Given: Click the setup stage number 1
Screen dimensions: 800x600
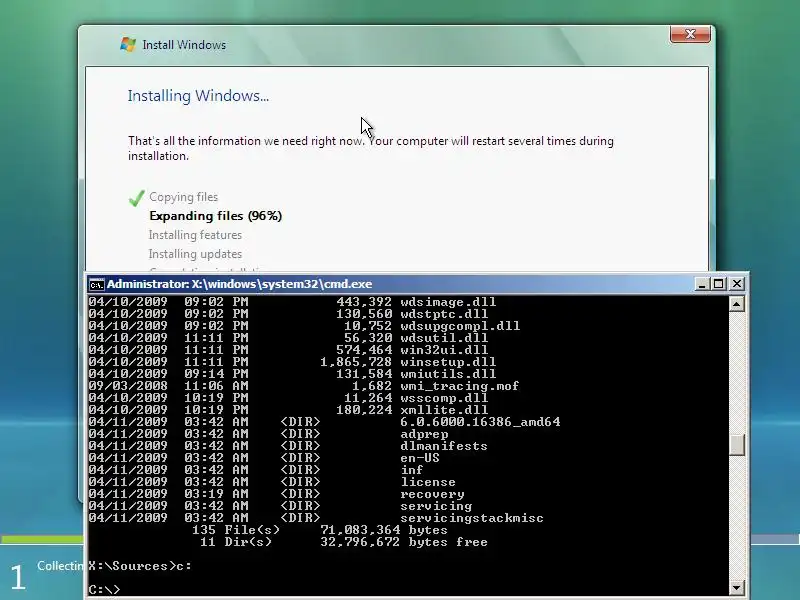Looking at the screenshot, I should [18, 577].
